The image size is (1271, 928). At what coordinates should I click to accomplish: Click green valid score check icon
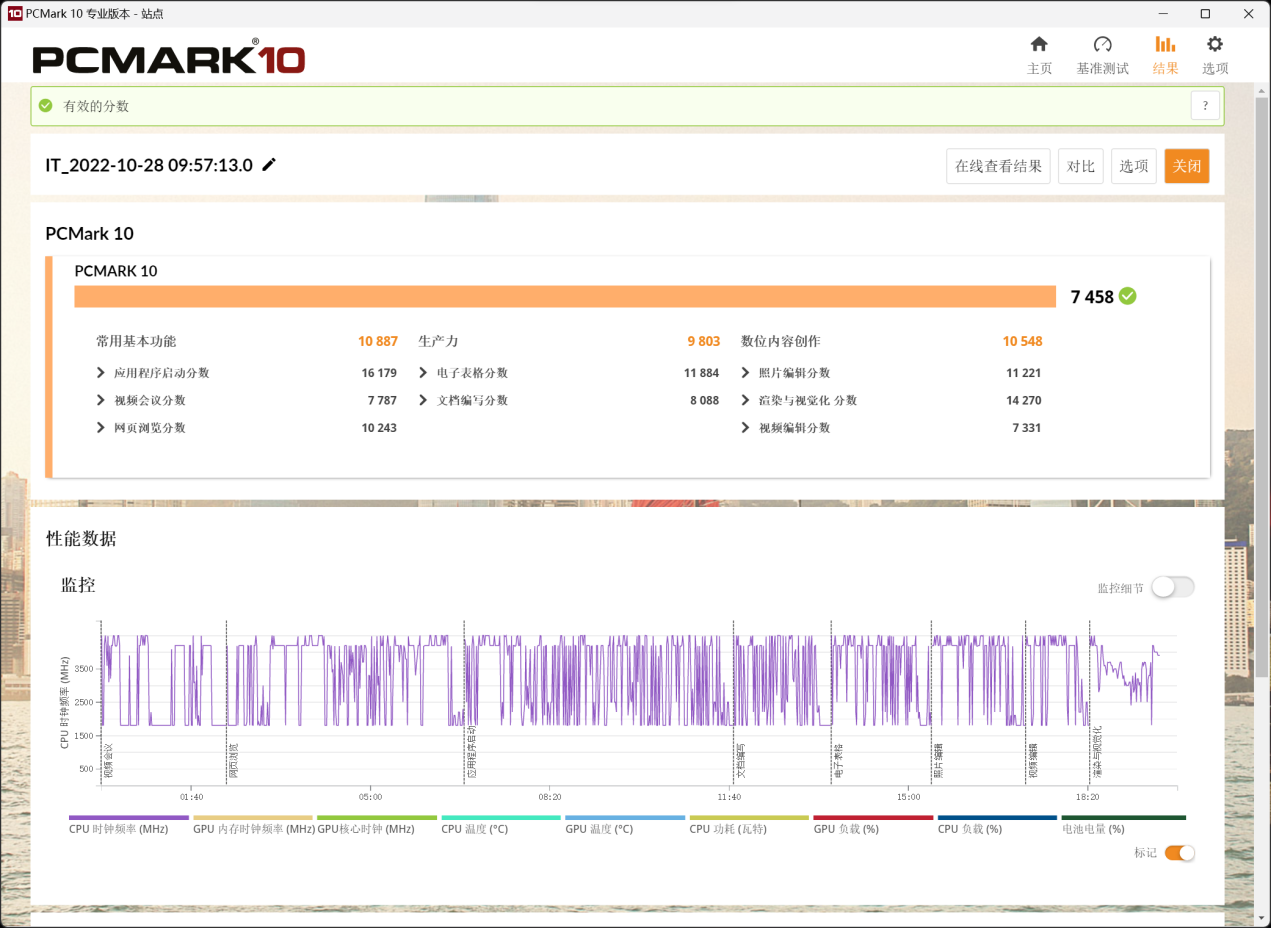[x=45, y=106]
